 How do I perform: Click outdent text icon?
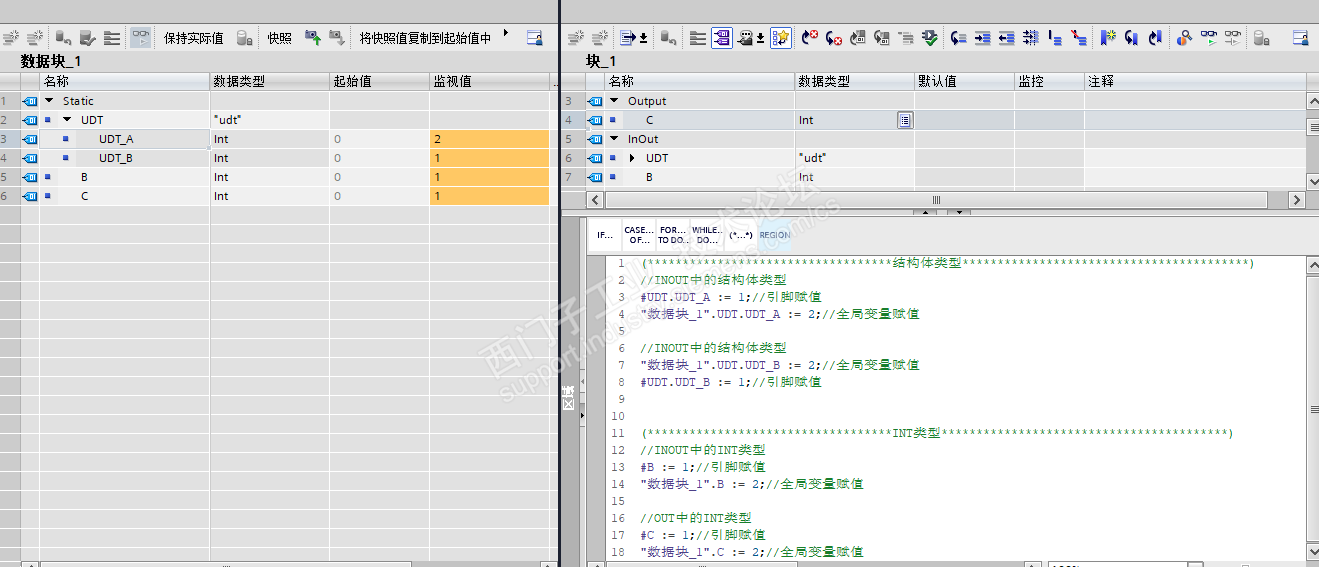coord(1006,38)
